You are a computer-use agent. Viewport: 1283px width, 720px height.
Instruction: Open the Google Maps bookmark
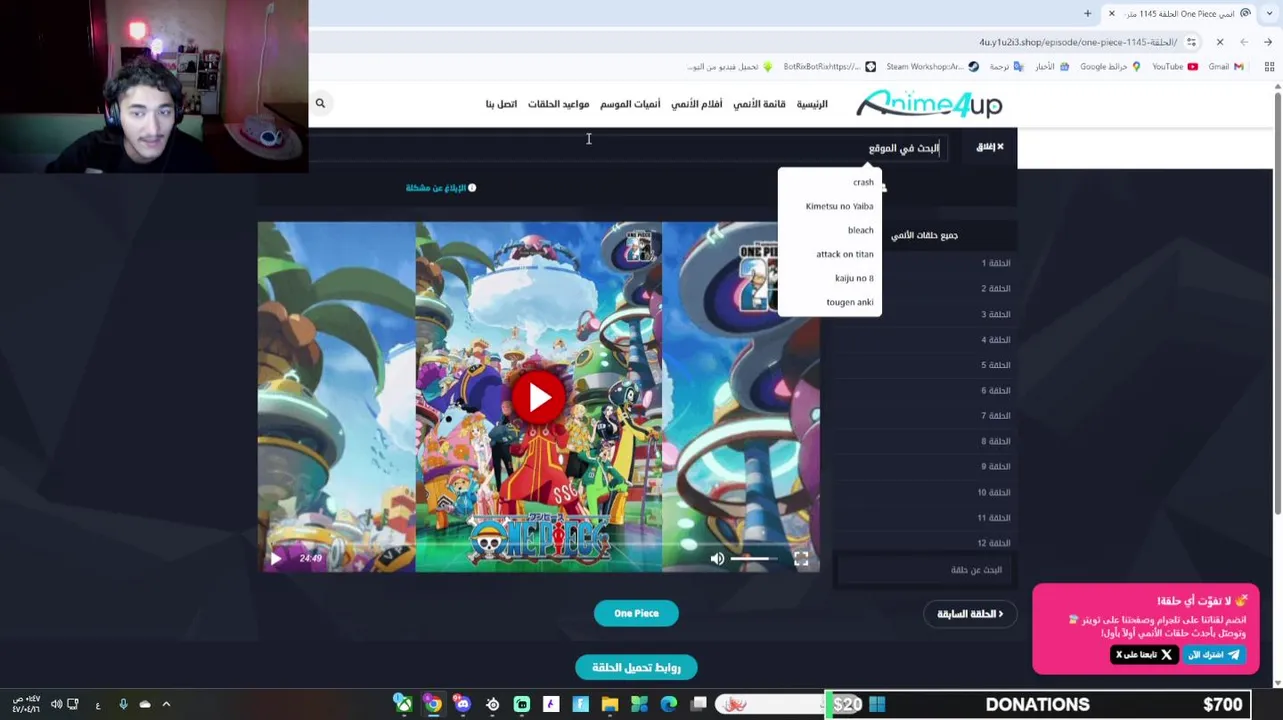click(1110, 67)
